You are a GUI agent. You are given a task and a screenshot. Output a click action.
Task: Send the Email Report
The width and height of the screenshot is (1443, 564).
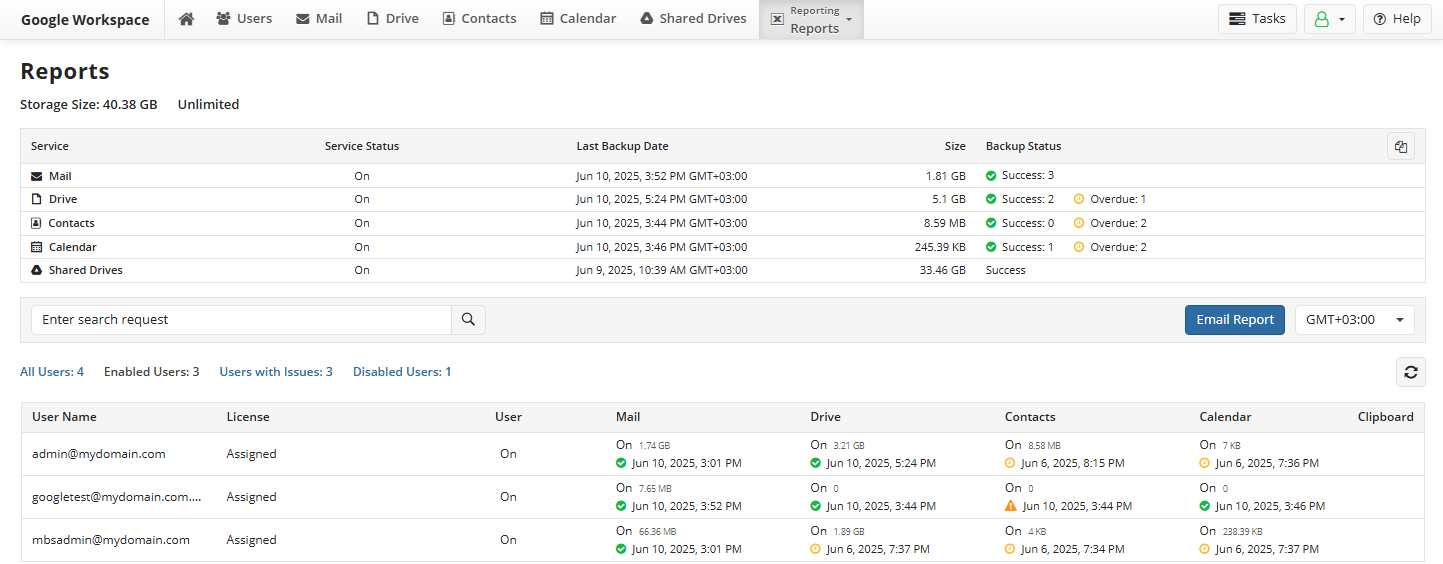pyautogui.click(x=1235, y=320)
